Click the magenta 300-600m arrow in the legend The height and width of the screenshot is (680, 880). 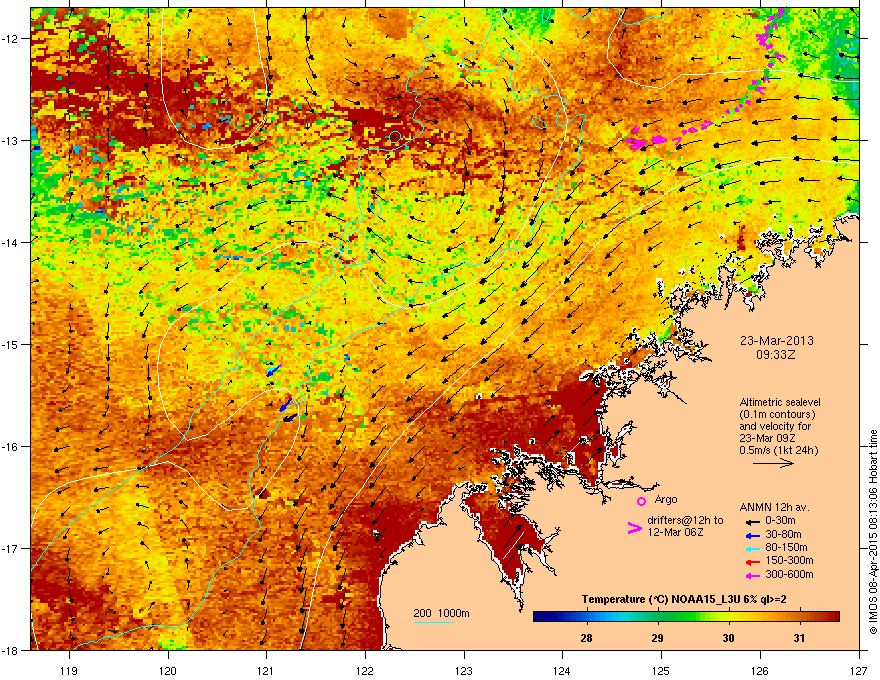(x=752, y=575)
